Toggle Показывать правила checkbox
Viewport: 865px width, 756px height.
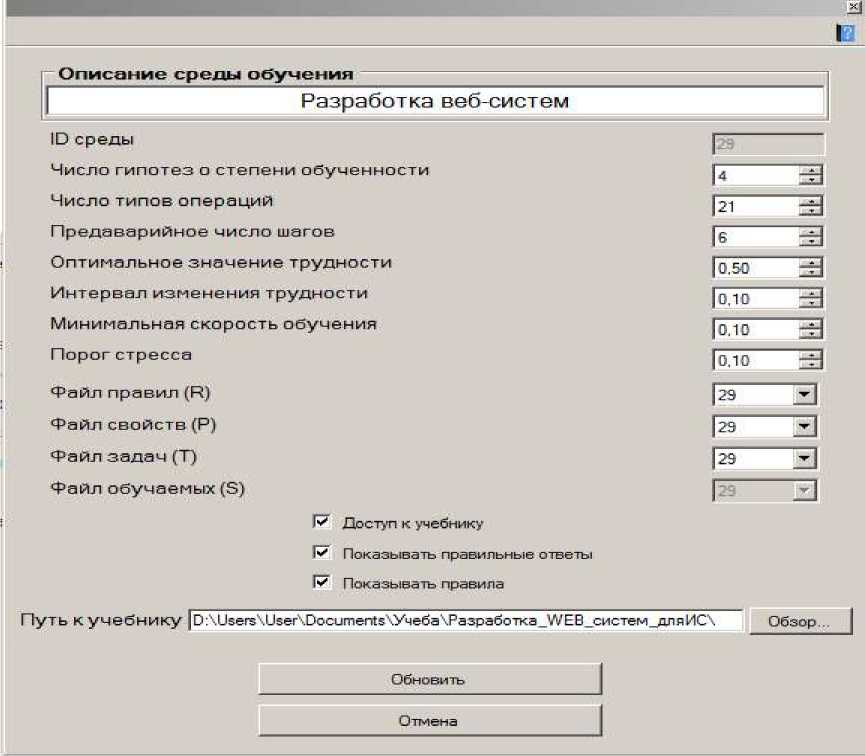pyautogui.click(x=321, y=582)
